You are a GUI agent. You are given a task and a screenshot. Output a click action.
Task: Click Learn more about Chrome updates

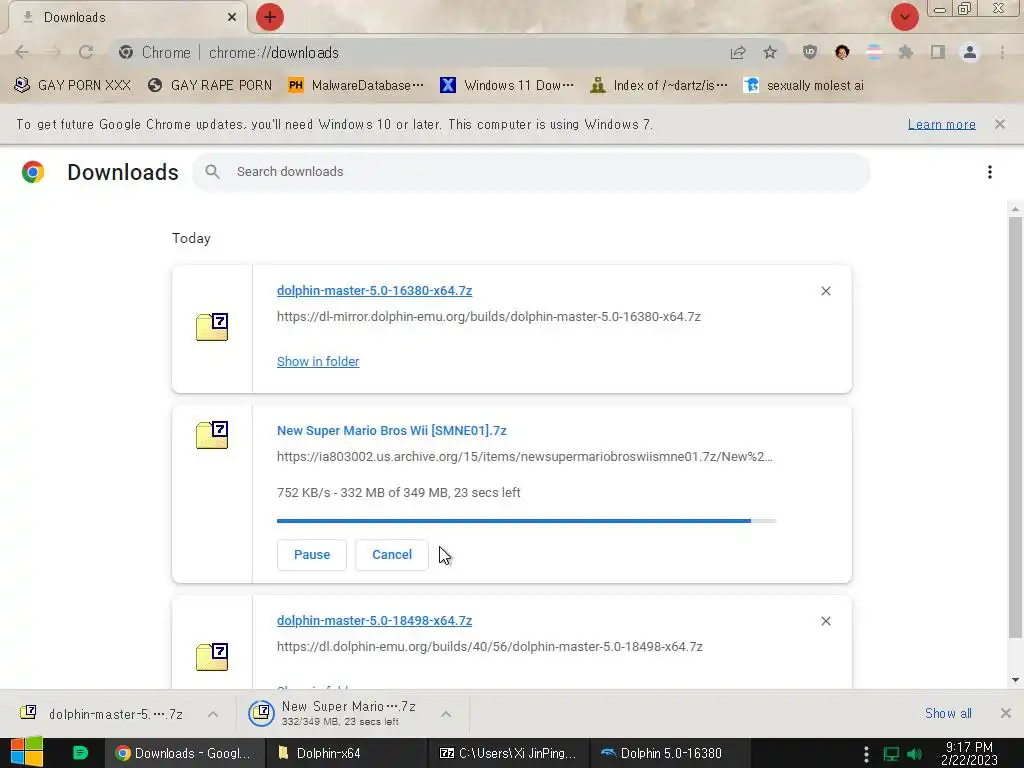pyautogui.click(x=942, y=124)
